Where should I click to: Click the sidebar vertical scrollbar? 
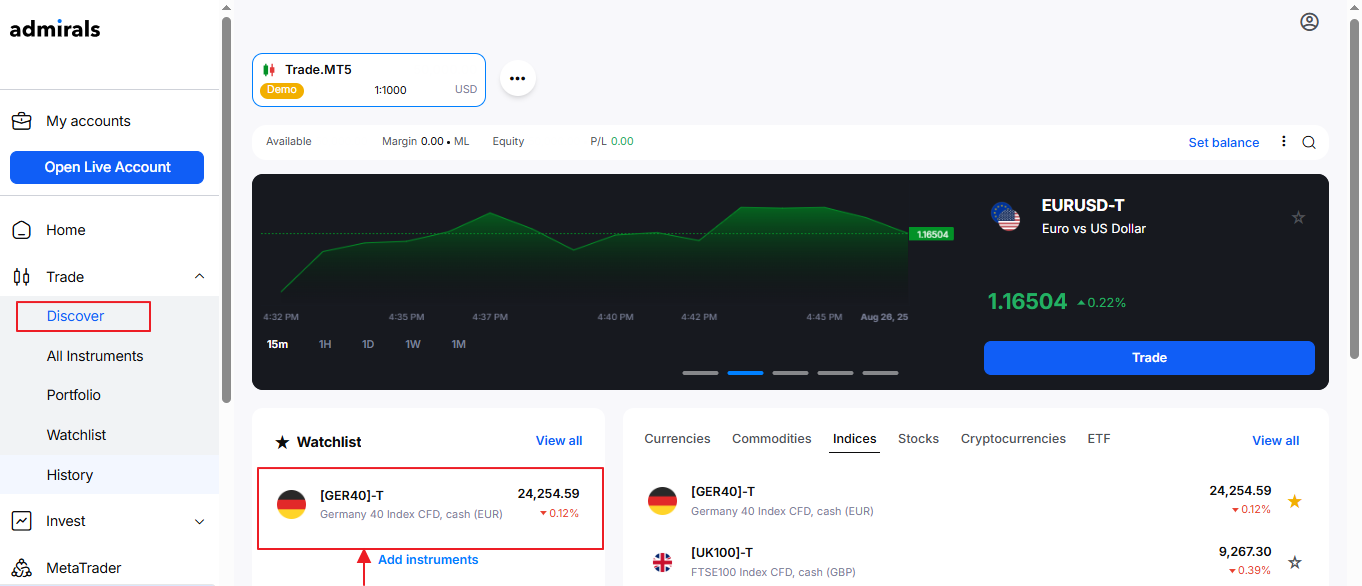click(x=226, y=210)
